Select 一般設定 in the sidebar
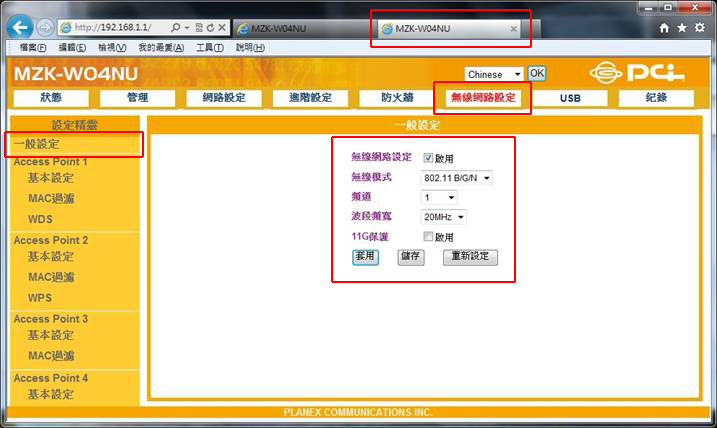717x428 pixels. 37,144
